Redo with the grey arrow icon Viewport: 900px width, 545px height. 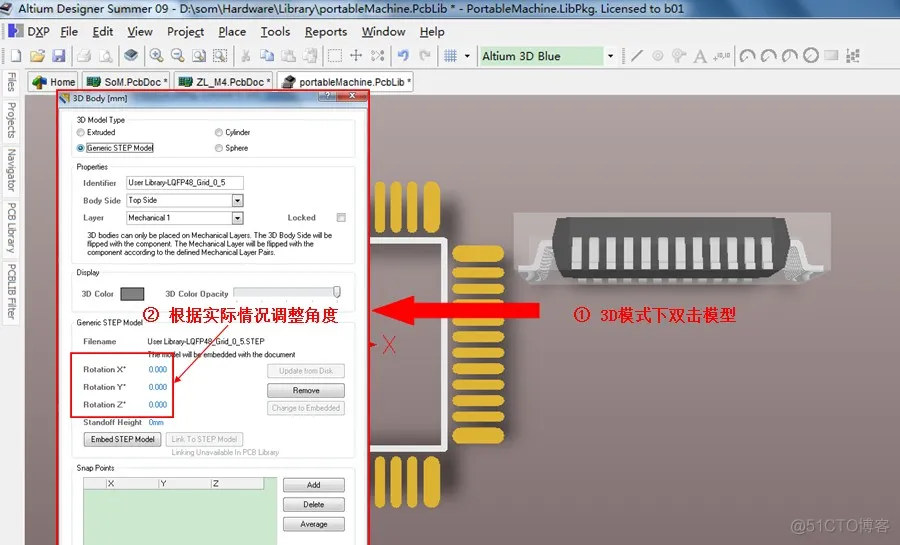point(425,55)
